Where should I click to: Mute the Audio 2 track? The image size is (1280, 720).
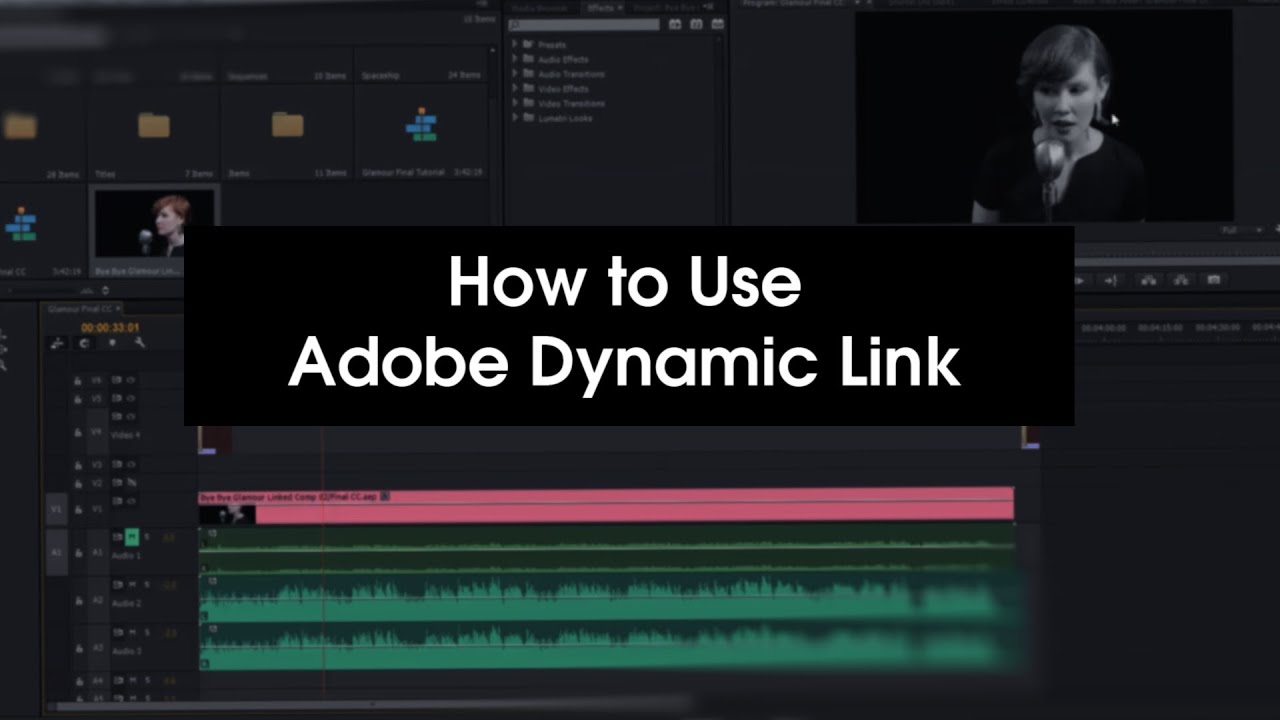pos(131,585)
